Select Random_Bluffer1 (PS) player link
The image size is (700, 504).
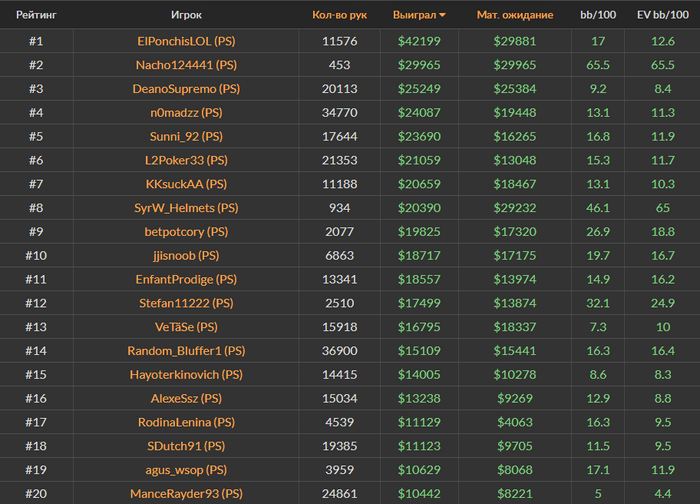pos(186,351)
